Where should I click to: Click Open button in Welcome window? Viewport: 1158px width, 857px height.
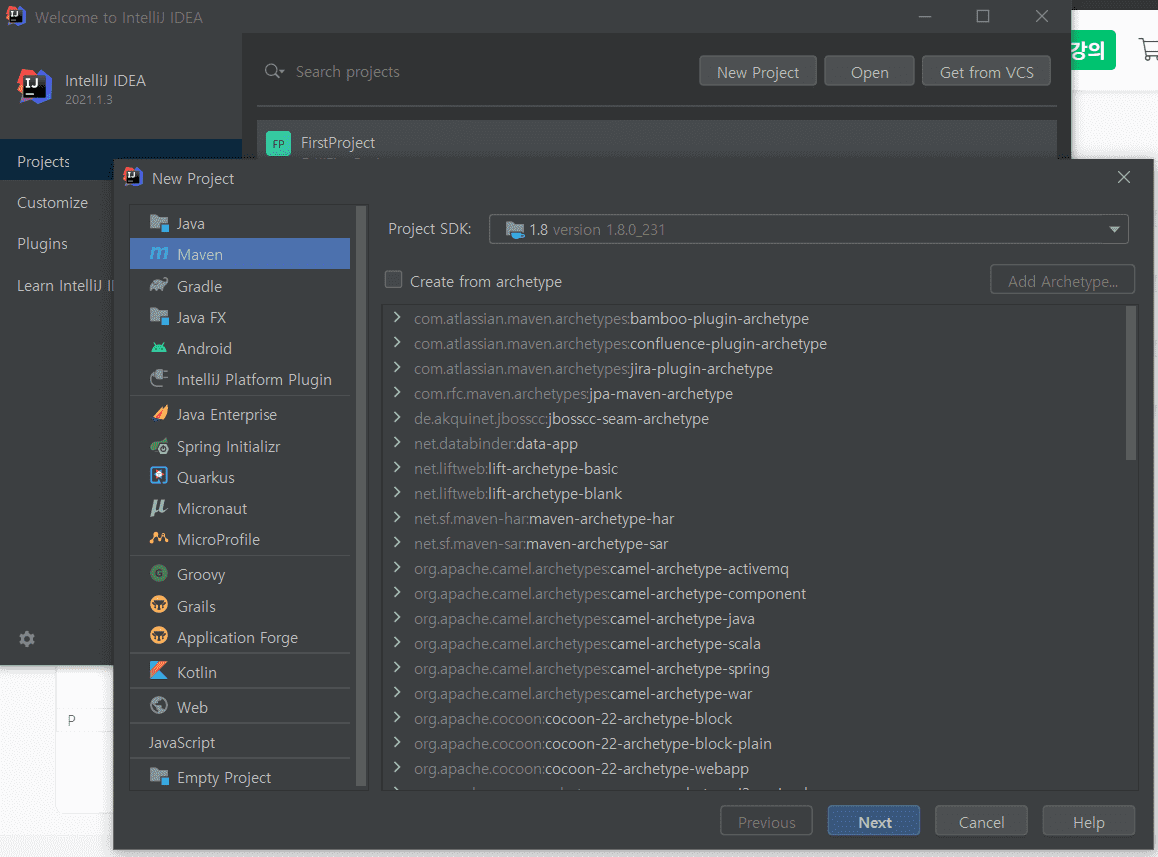pyautogui.click(x=869, y=71)
